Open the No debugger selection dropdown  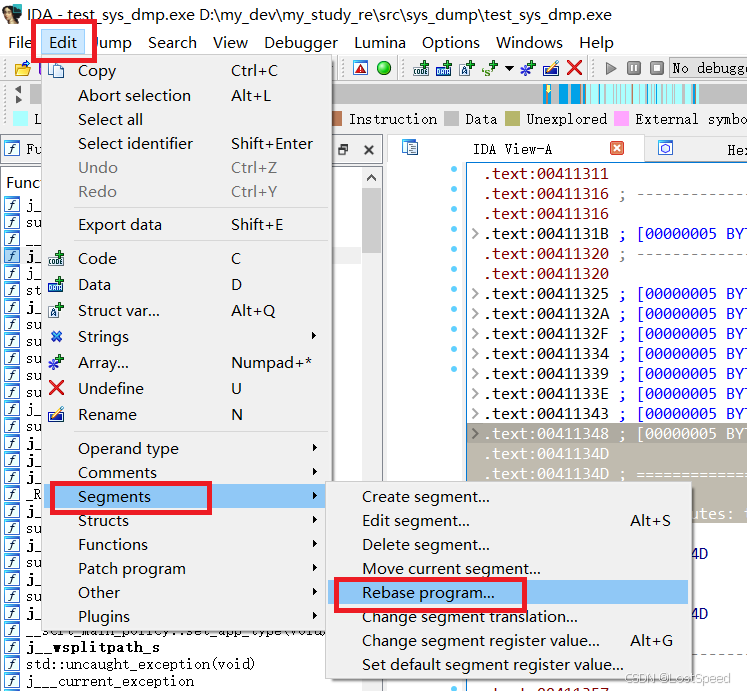(708, 68)
